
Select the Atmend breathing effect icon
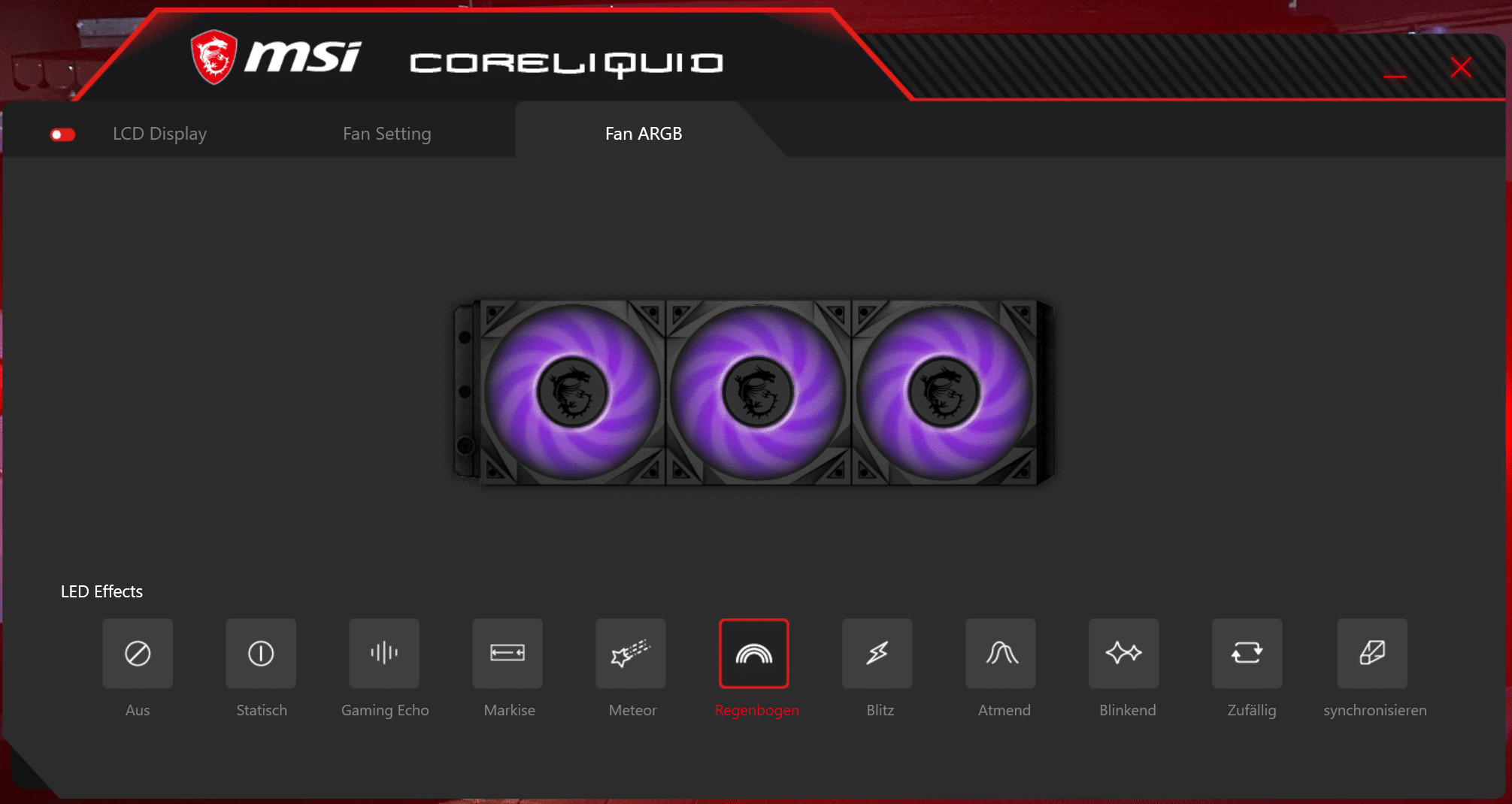(1001, 653)
